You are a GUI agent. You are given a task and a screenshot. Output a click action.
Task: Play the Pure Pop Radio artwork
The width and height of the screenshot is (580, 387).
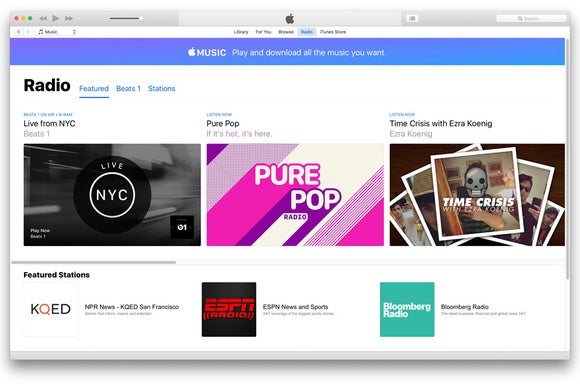point(295,195)
